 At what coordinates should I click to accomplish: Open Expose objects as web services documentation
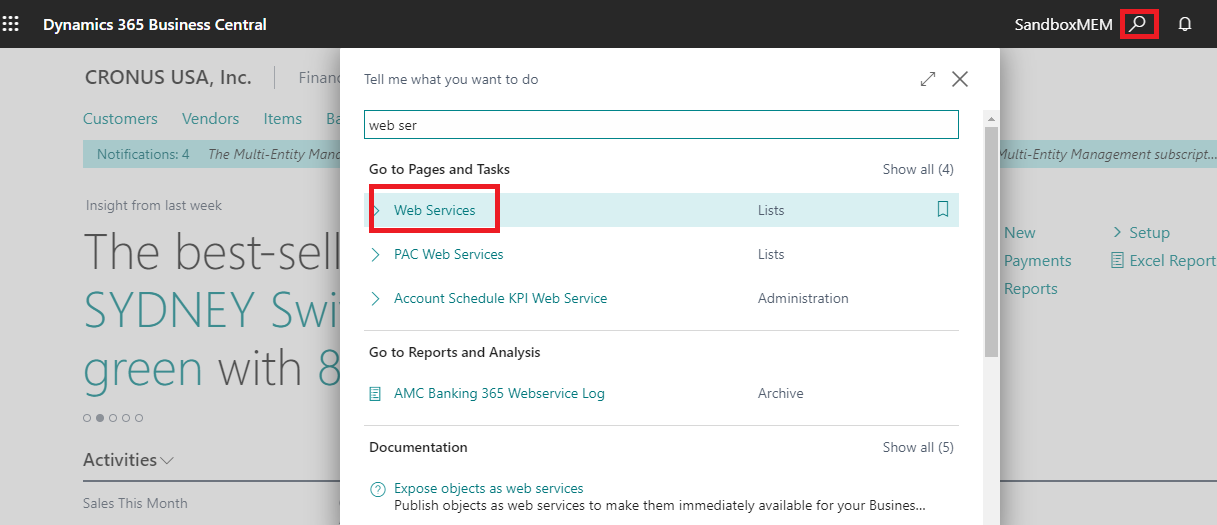(x=489, y=488)
